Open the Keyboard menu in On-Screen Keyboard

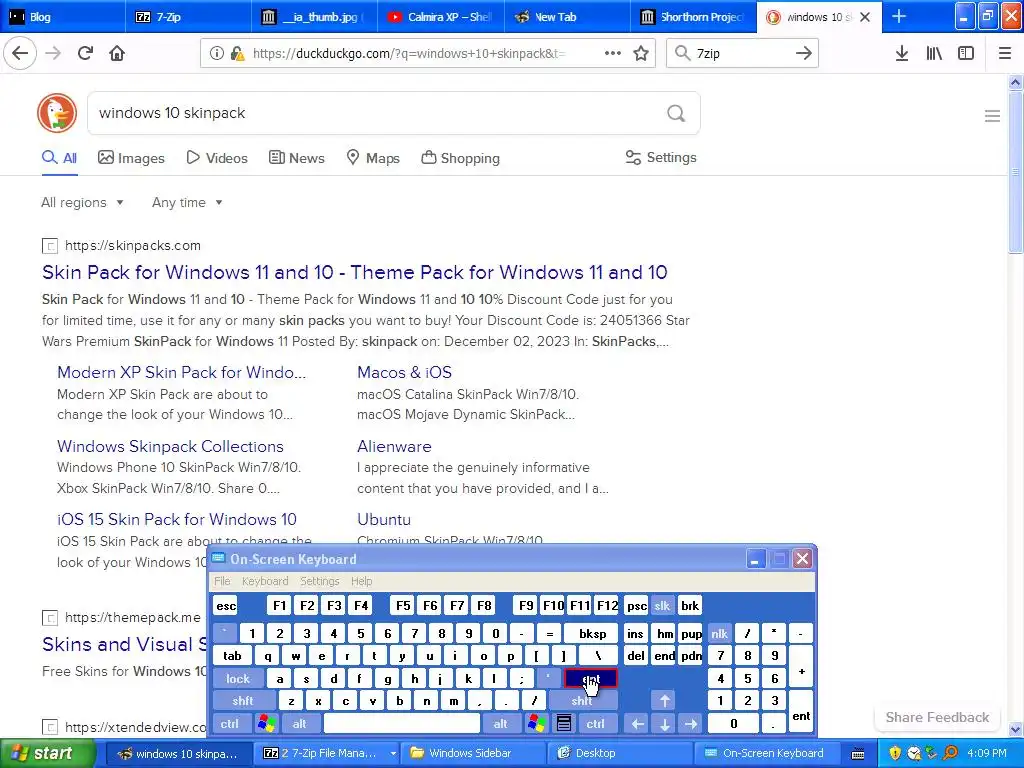(264, 581)
